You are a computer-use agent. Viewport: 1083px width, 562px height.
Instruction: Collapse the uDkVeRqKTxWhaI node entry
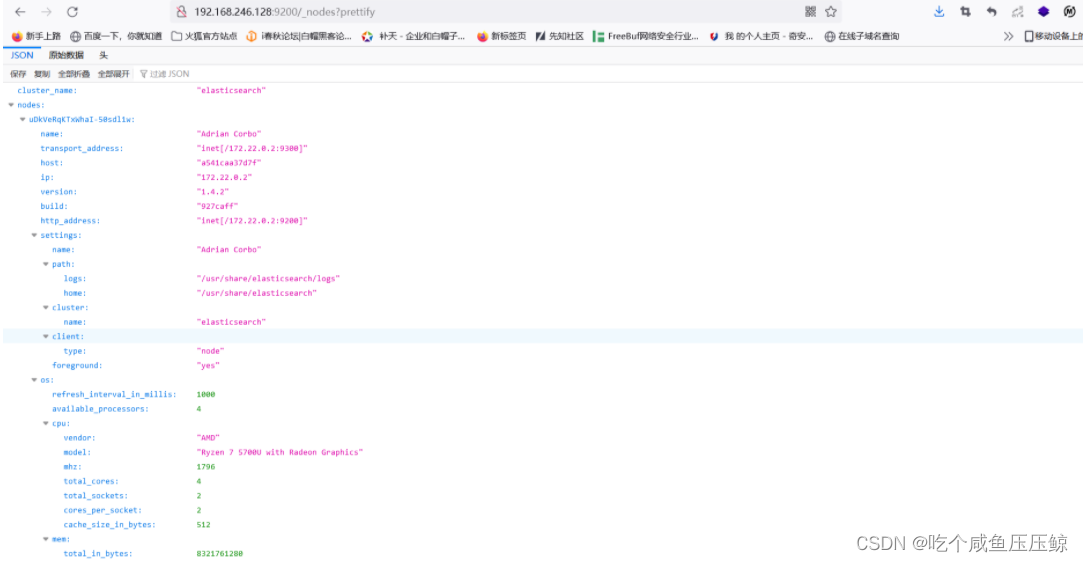coord(23,119)
